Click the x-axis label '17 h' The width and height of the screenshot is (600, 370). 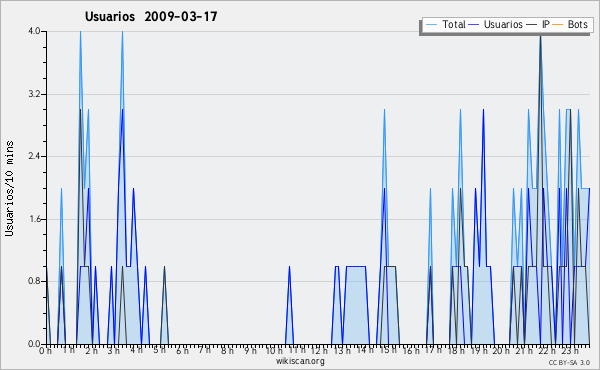433,350
